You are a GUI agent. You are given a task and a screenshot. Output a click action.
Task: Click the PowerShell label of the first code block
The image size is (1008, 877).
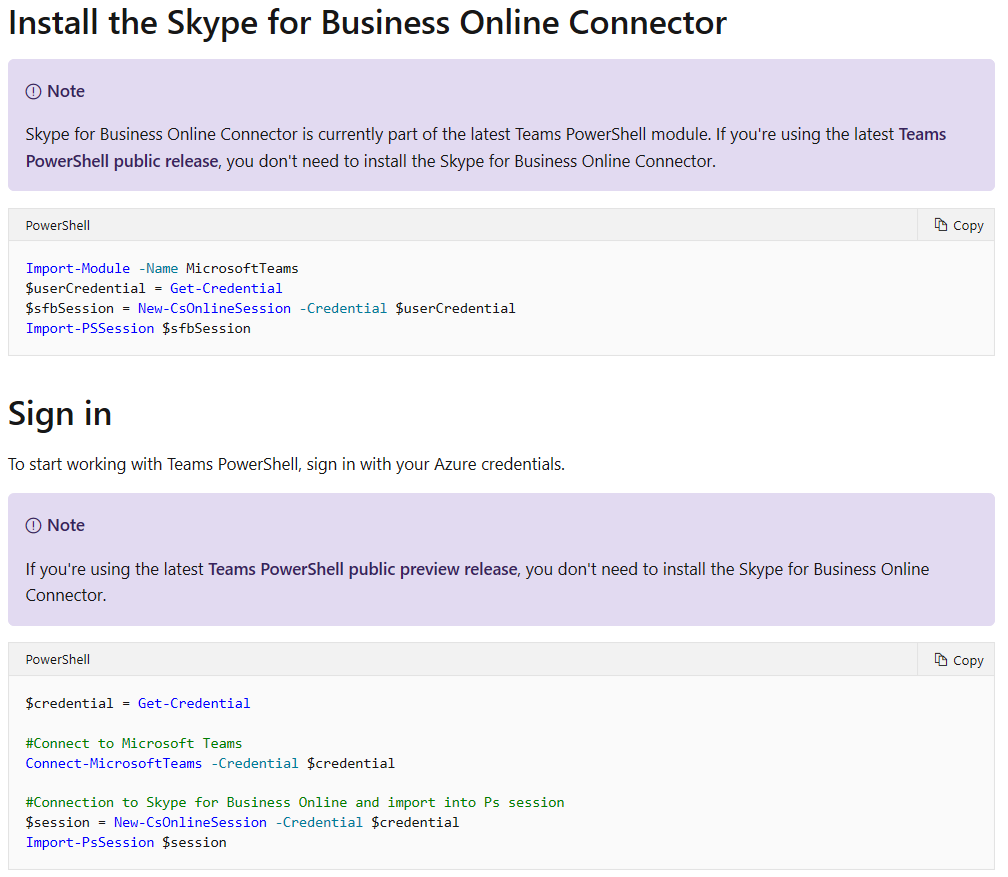58,226
